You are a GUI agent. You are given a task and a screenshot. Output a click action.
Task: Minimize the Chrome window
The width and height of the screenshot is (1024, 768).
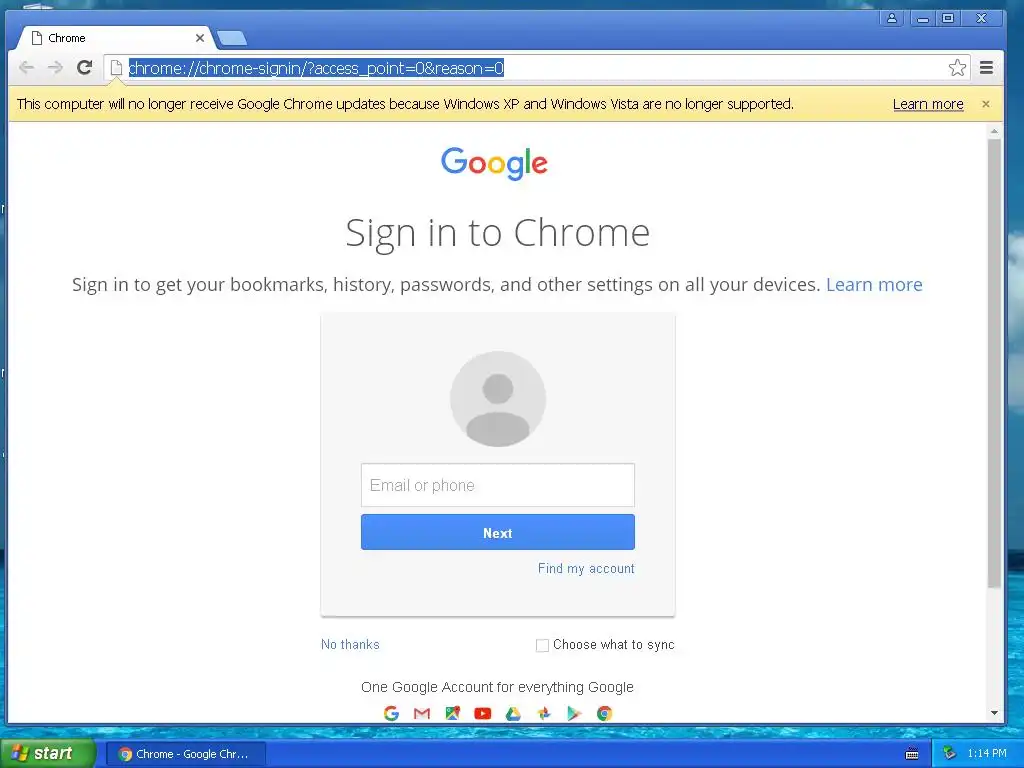coord(922,18)
